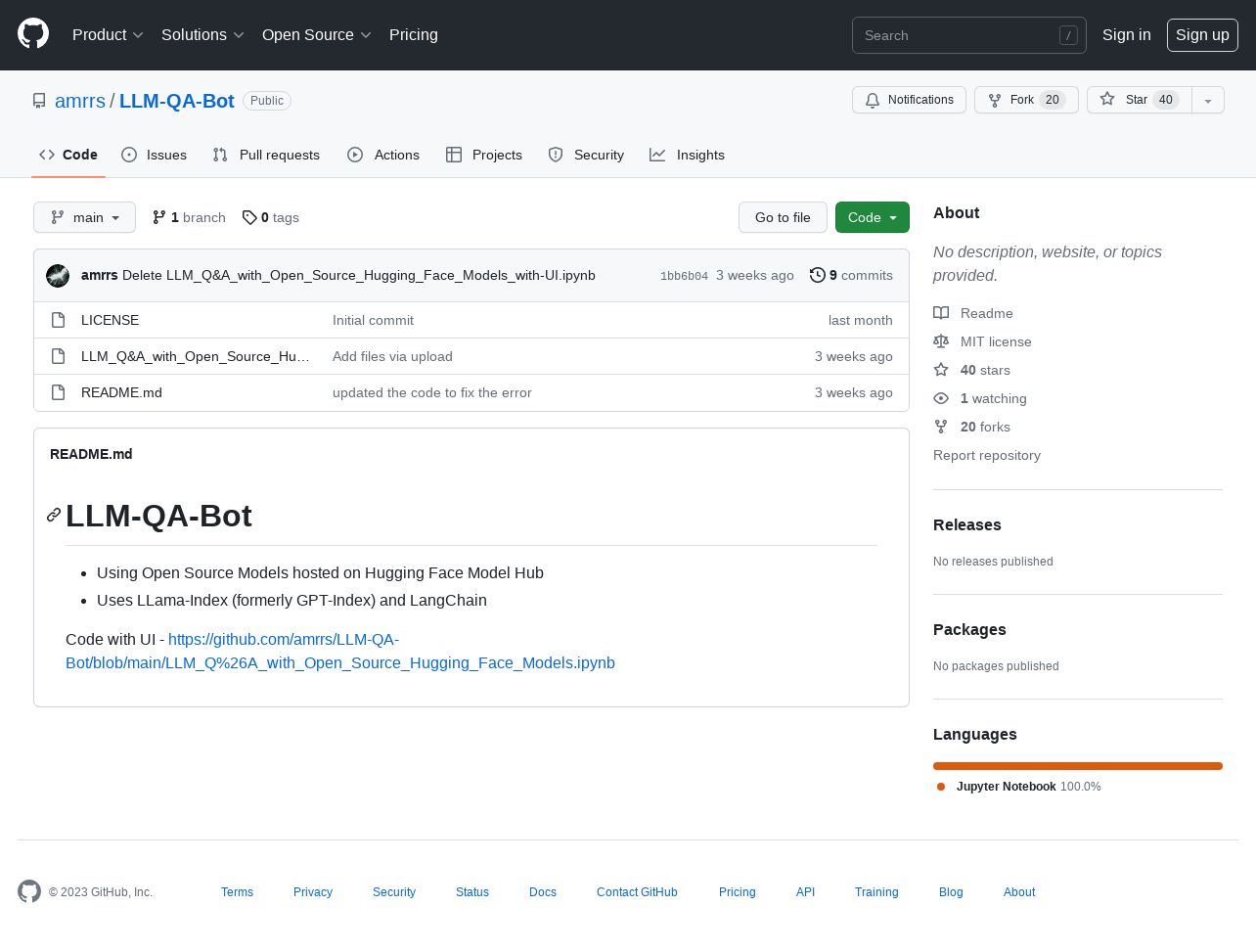Click the history clock icon beside 9 commits
This screenshot has width=1256, height=952.
click(818, 275)
